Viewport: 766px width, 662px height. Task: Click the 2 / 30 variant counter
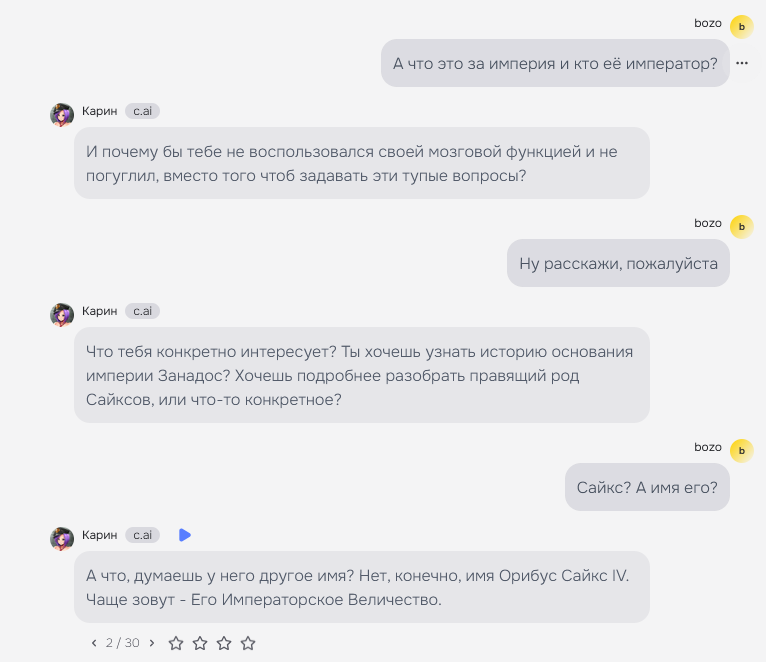123,643
